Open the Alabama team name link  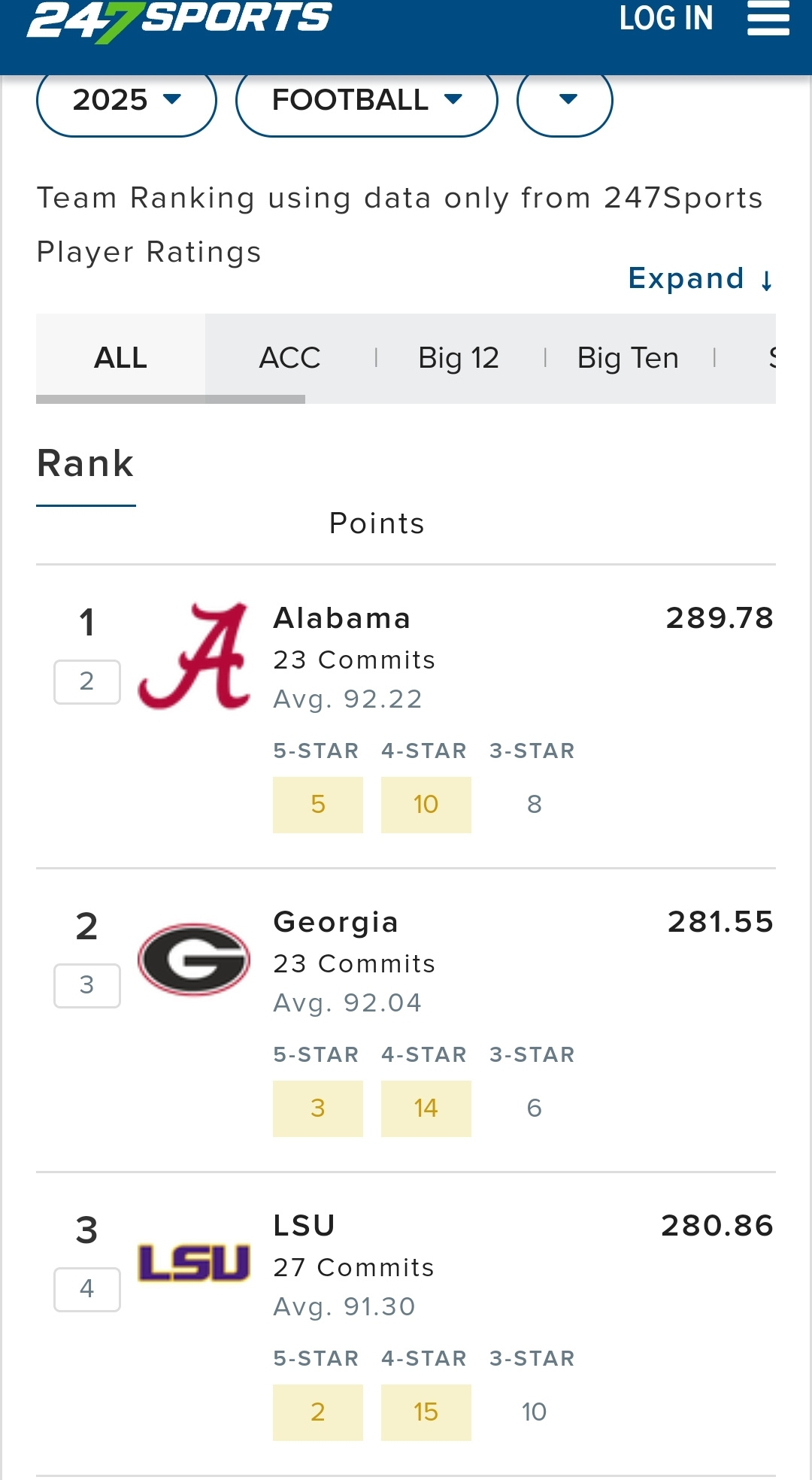click(342, 618)
